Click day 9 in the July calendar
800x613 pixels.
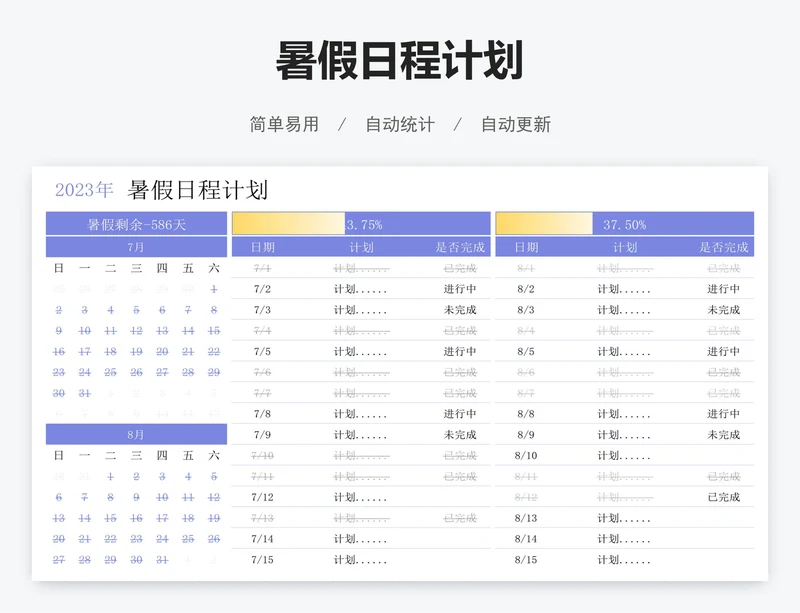pos(59,331)
